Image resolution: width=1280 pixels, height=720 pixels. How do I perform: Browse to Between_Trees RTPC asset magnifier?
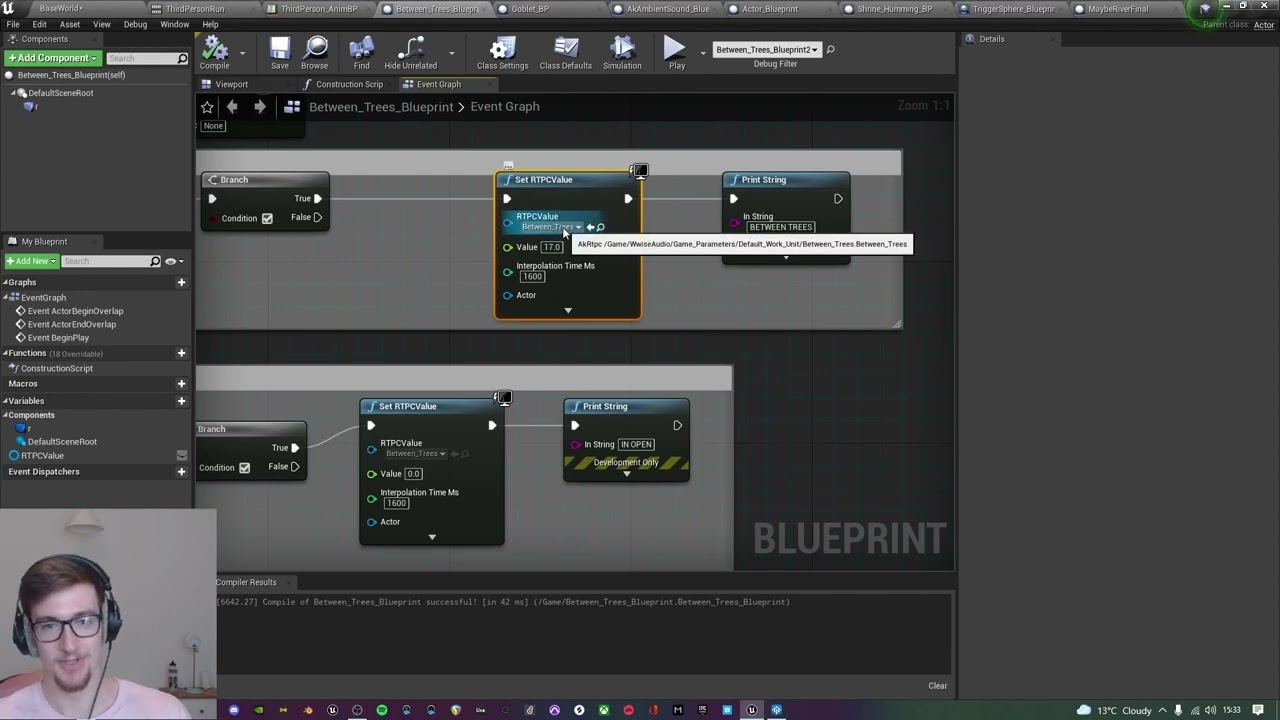pos(600,227)
